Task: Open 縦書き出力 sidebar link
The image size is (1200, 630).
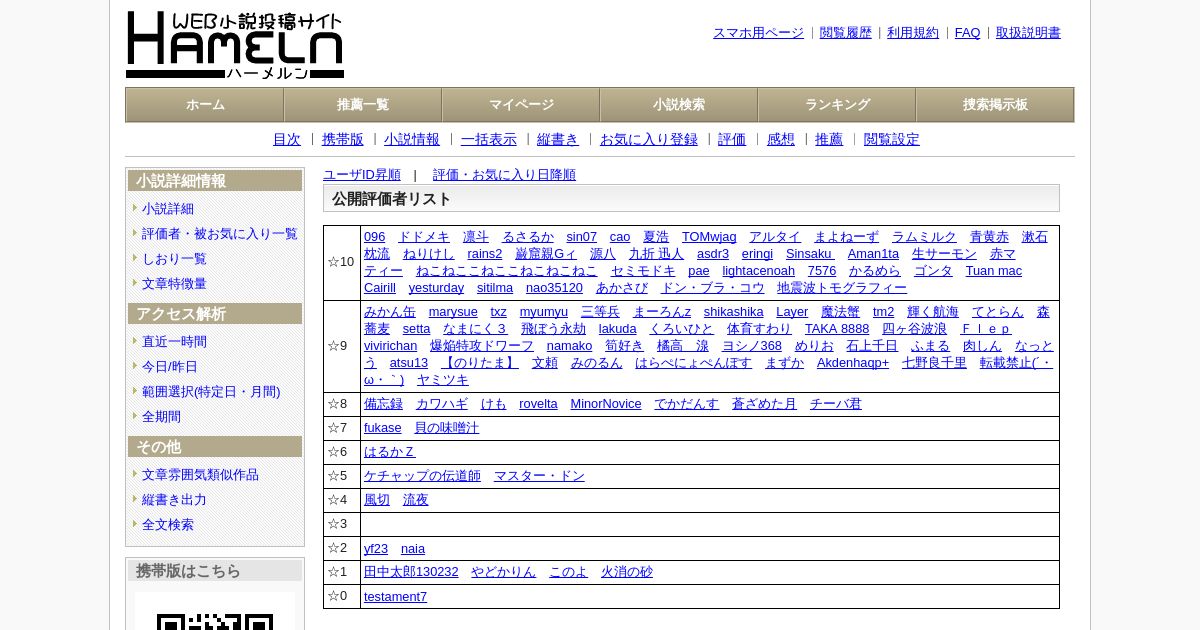Action: 174,500
